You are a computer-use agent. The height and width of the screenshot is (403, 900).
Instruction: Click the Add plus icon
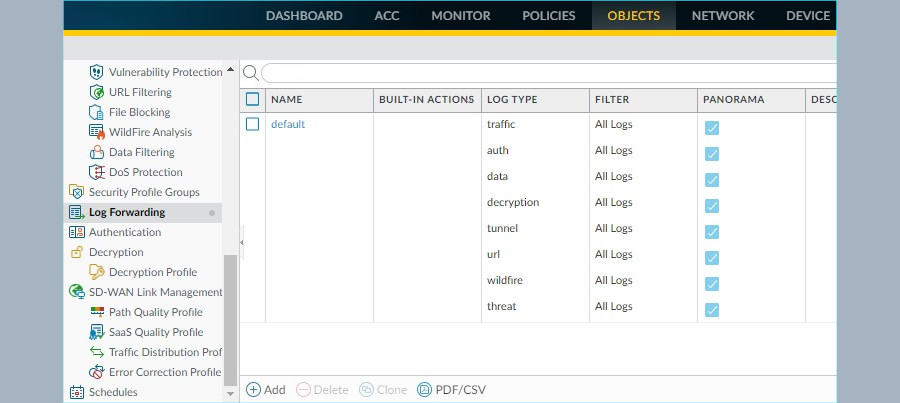coord(253,390)
